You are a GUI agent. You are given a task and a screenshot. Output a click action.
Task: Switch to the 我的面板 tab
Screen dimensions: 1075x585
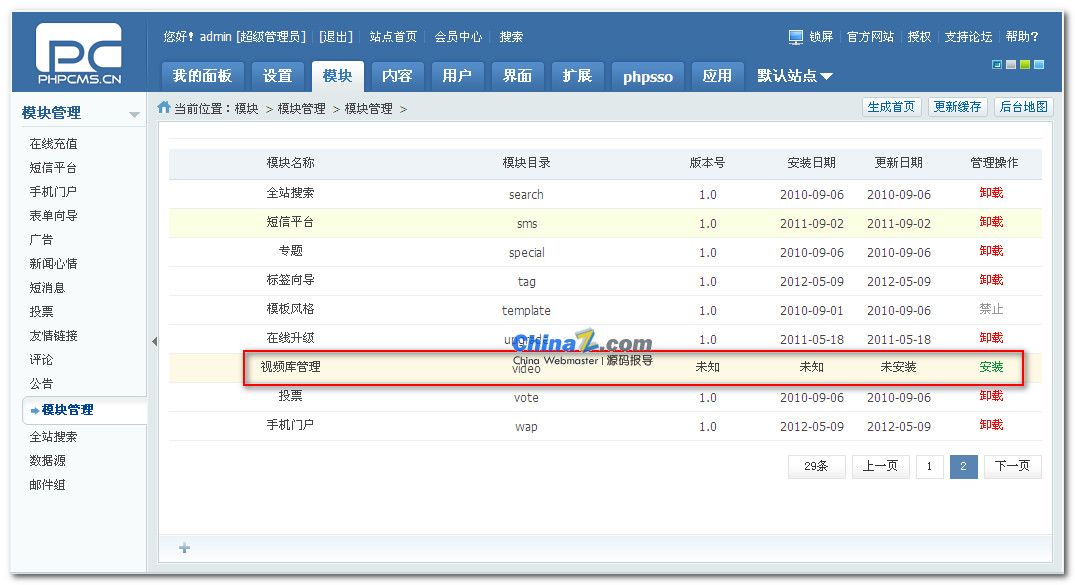pos(202,76)
